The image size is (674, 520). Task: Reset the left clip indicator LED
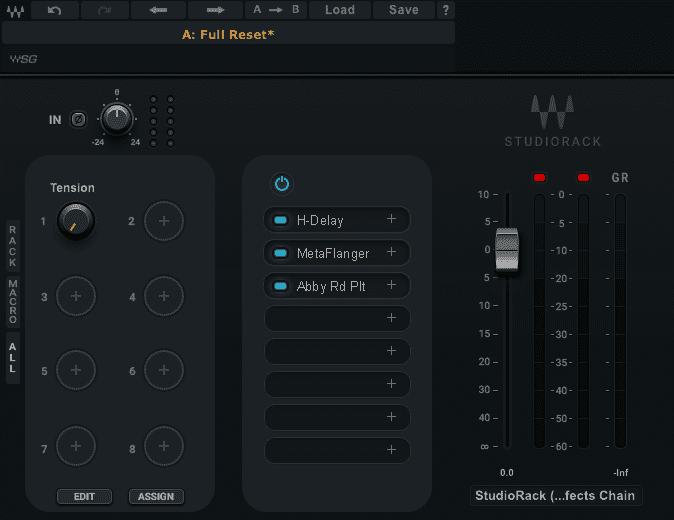(539, 177)
